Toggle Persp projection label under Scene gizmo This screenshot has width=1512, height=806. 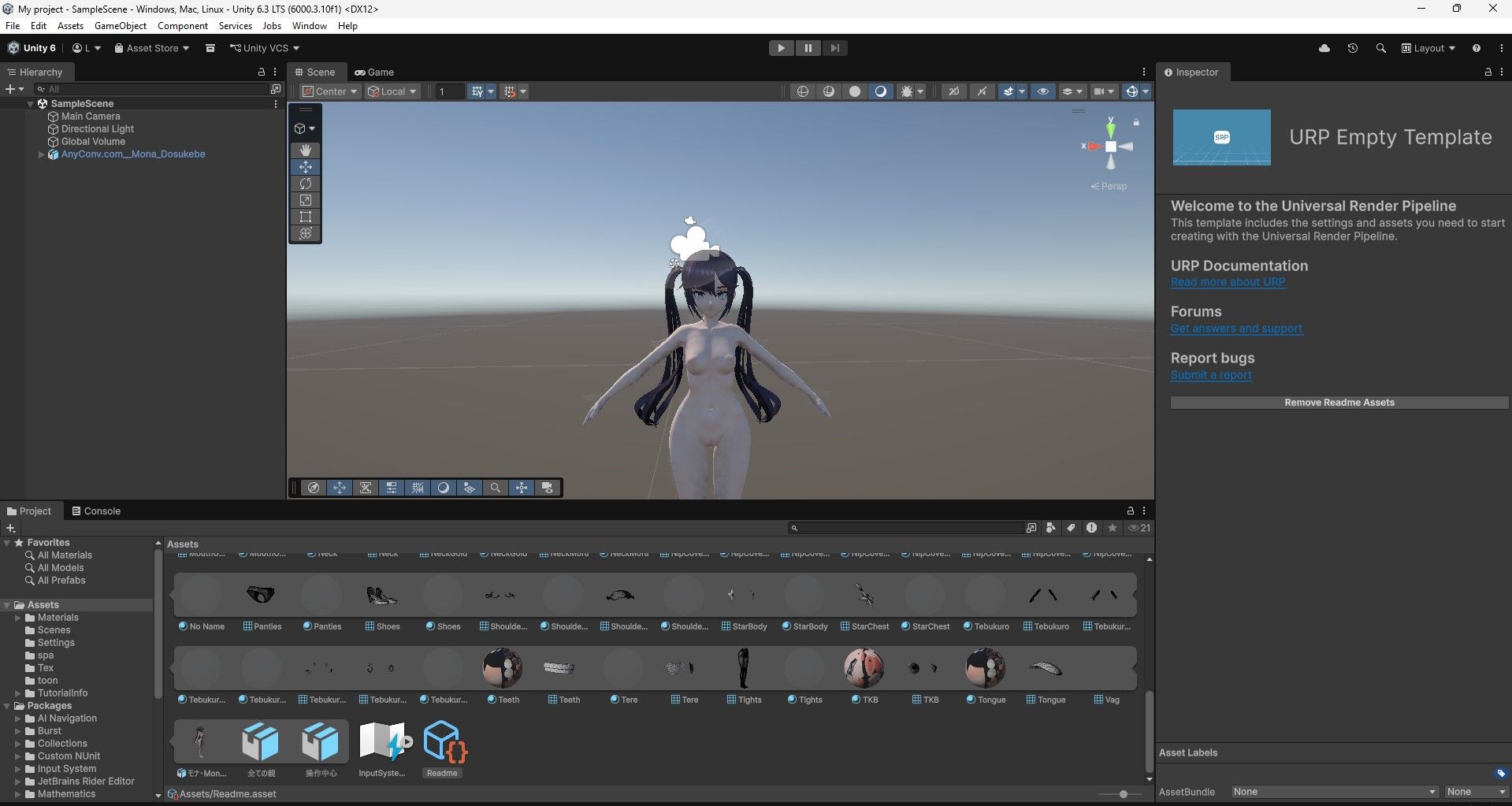tap(1109, 187)
